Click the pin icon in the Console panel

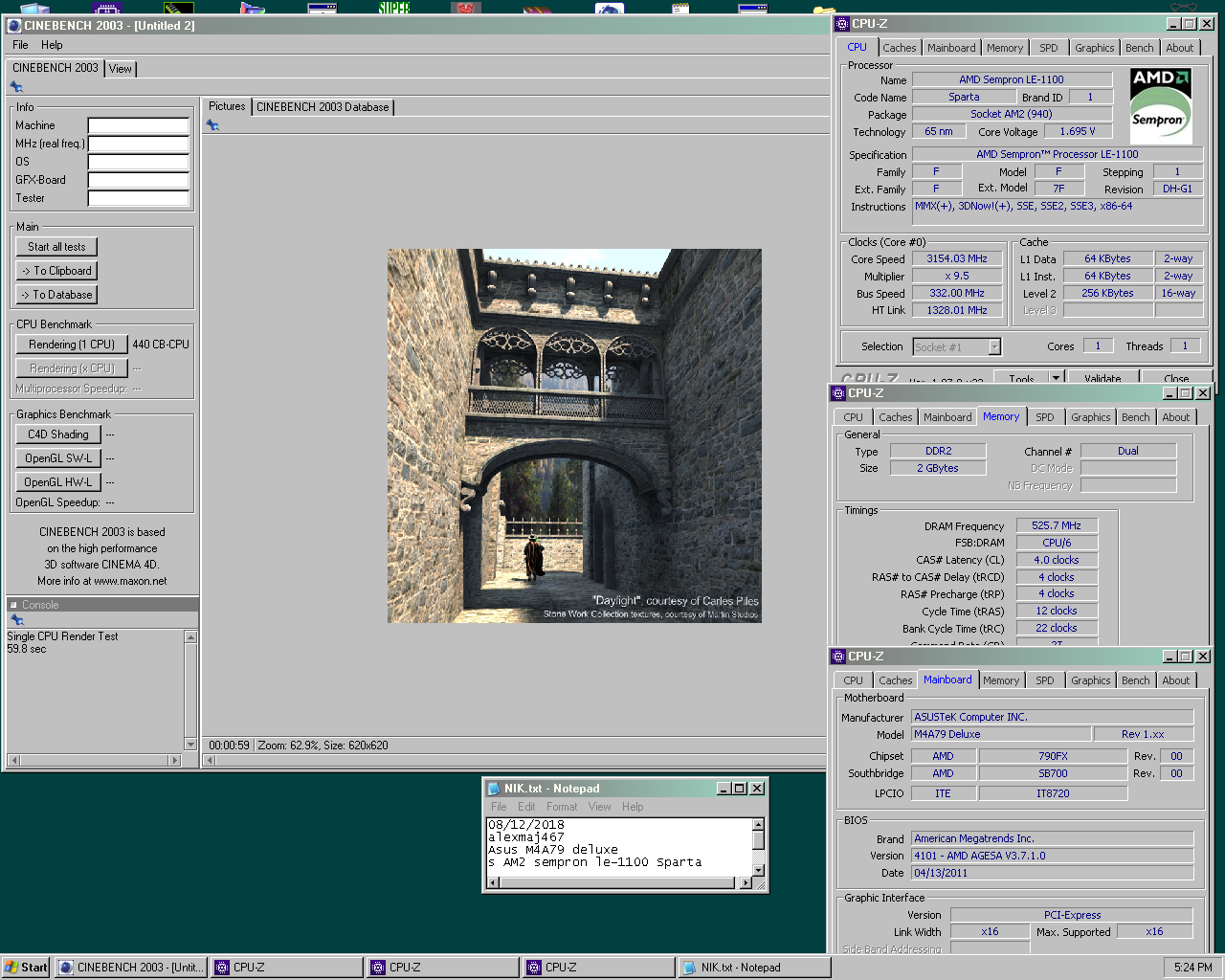coord(16,620)
